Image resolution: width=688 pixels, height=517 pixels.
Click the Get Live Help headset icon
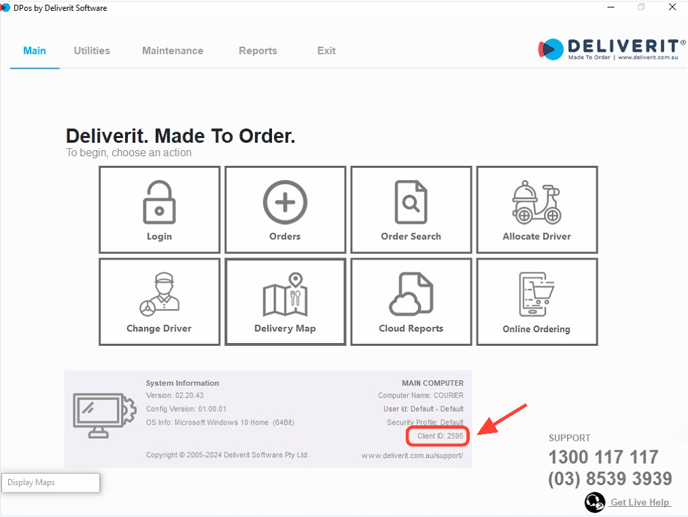[595, 502]
